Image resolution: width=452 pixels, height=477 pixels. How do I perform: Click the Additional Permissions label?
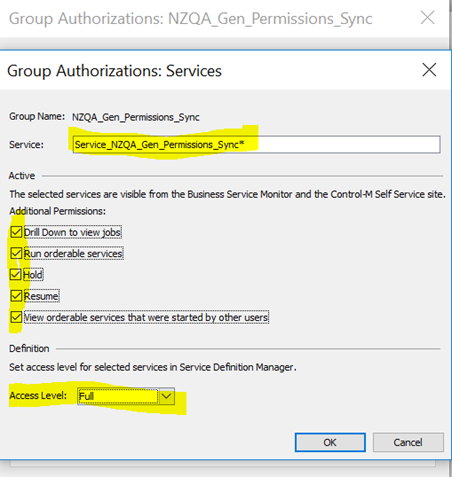[57, 211]
